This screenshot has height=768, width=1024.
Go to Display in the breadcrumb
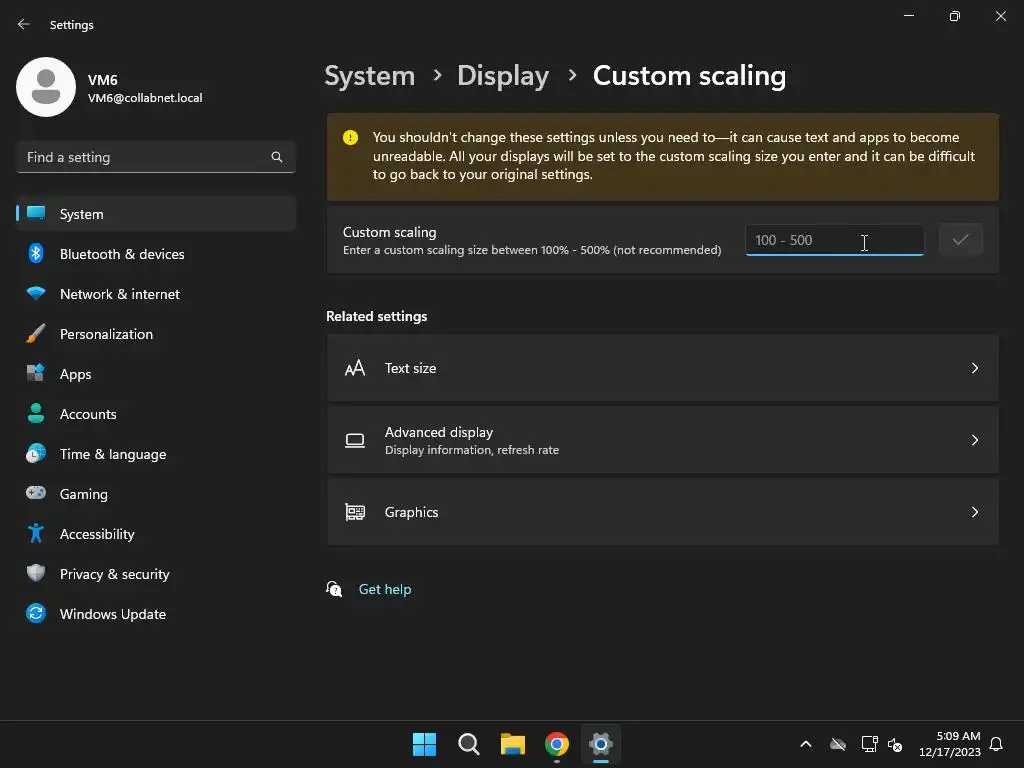503,76
